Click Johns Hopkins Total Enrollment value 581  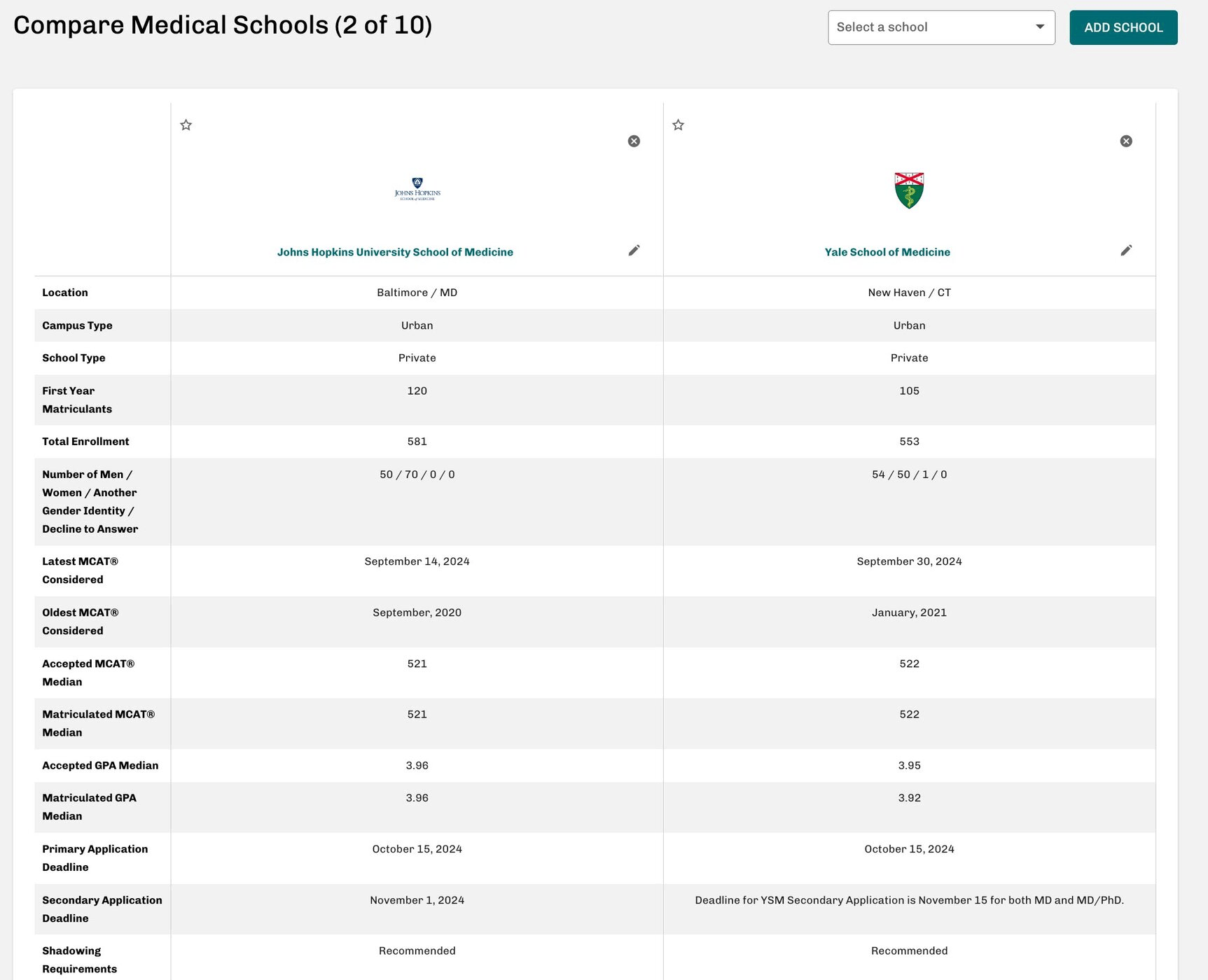tap(416, 441)
